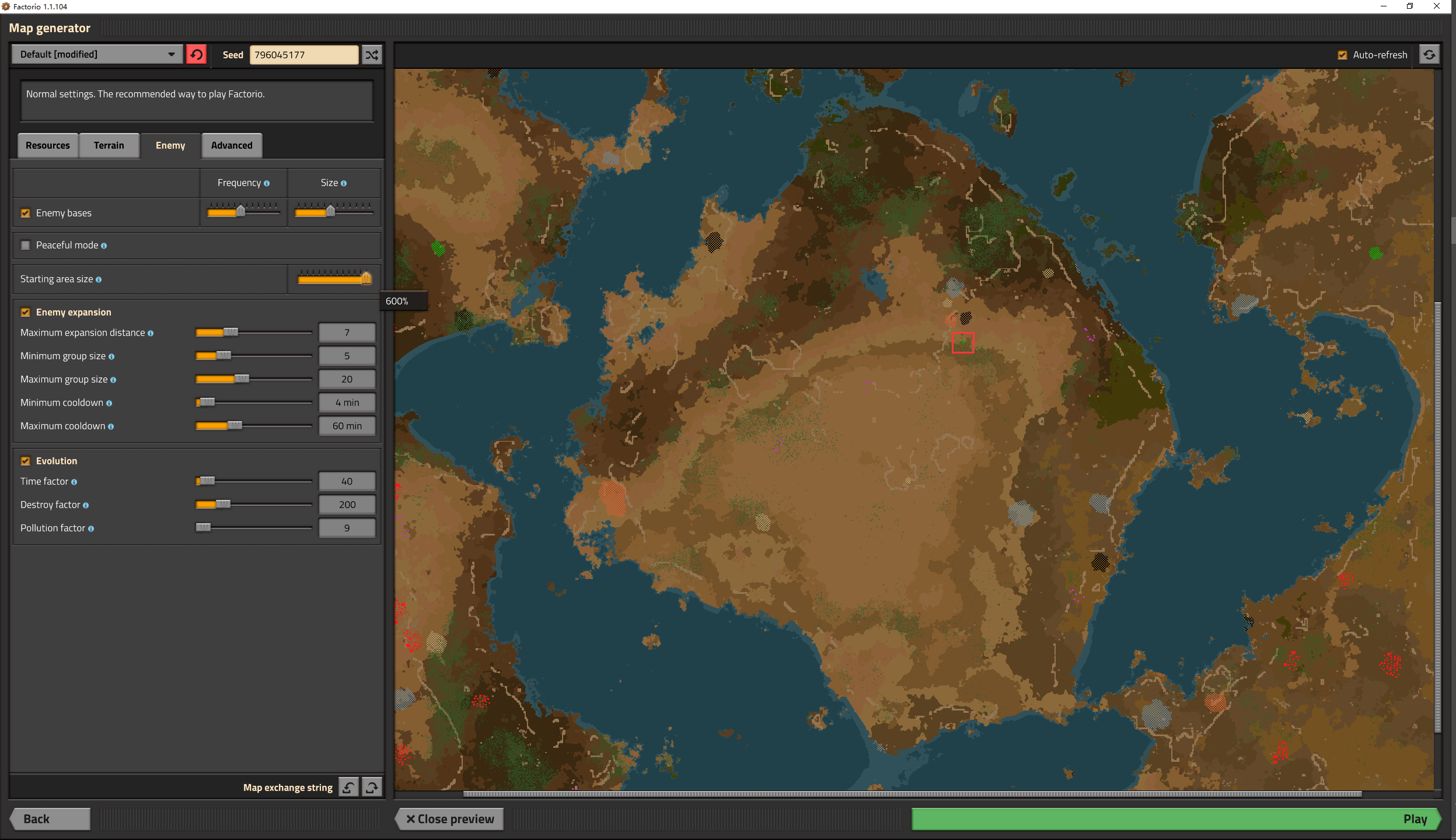
Task: Adjust the Minimum cooldown slider
Action: tap(254, 402)
